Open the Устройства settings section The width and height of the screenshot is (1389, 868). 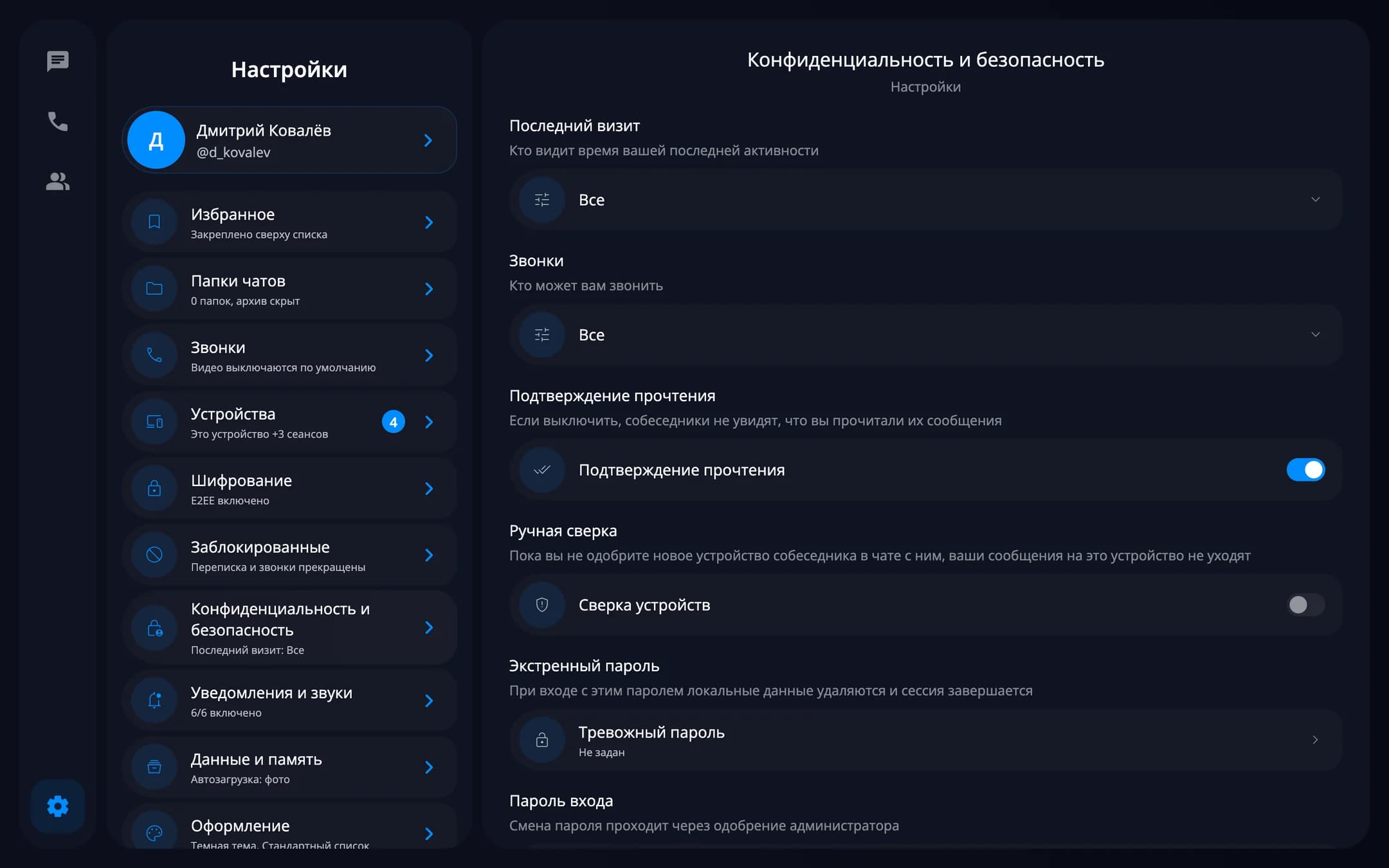[289, 422]
